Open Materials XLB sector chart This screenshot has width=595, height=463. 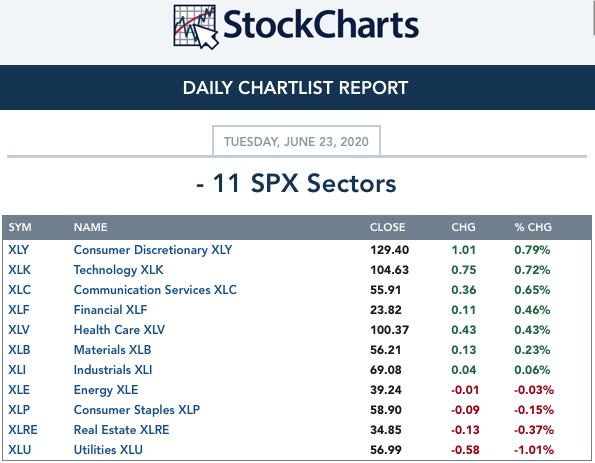point(112,350)
